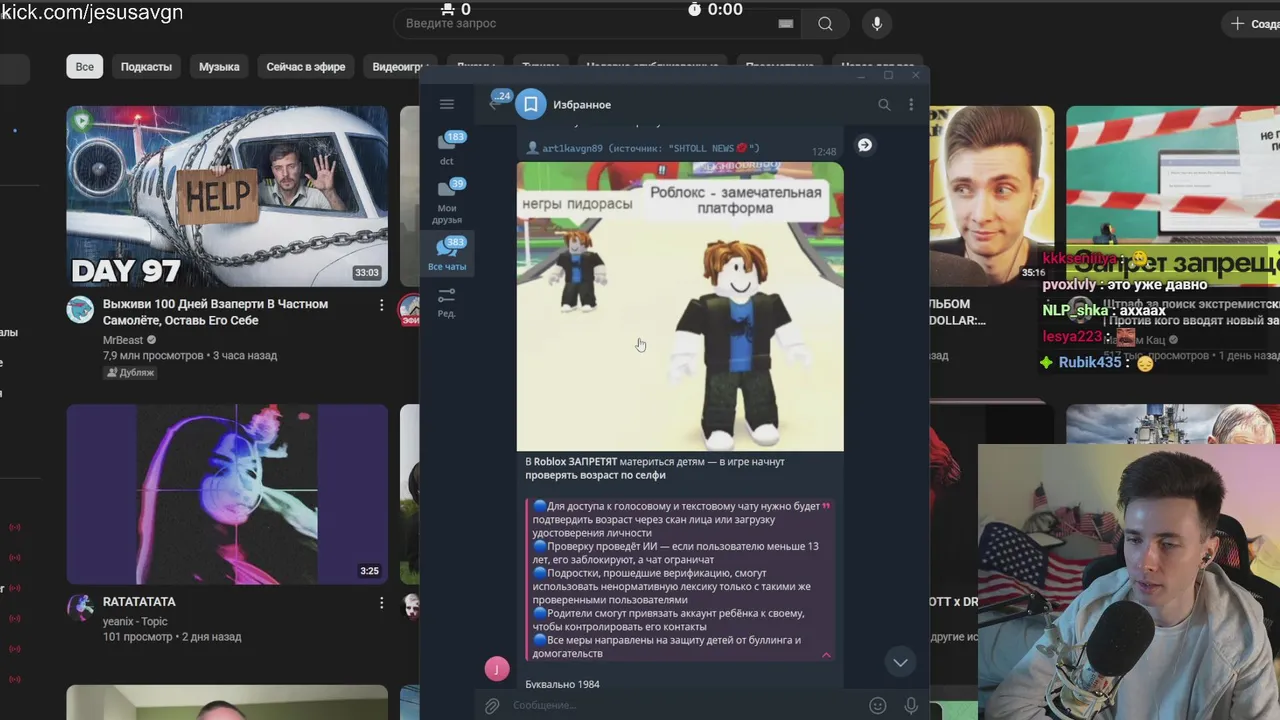
Task: Open the Запрет запрещён video thumbnail
Action: pyautogui.click(x=1173, y=197)
